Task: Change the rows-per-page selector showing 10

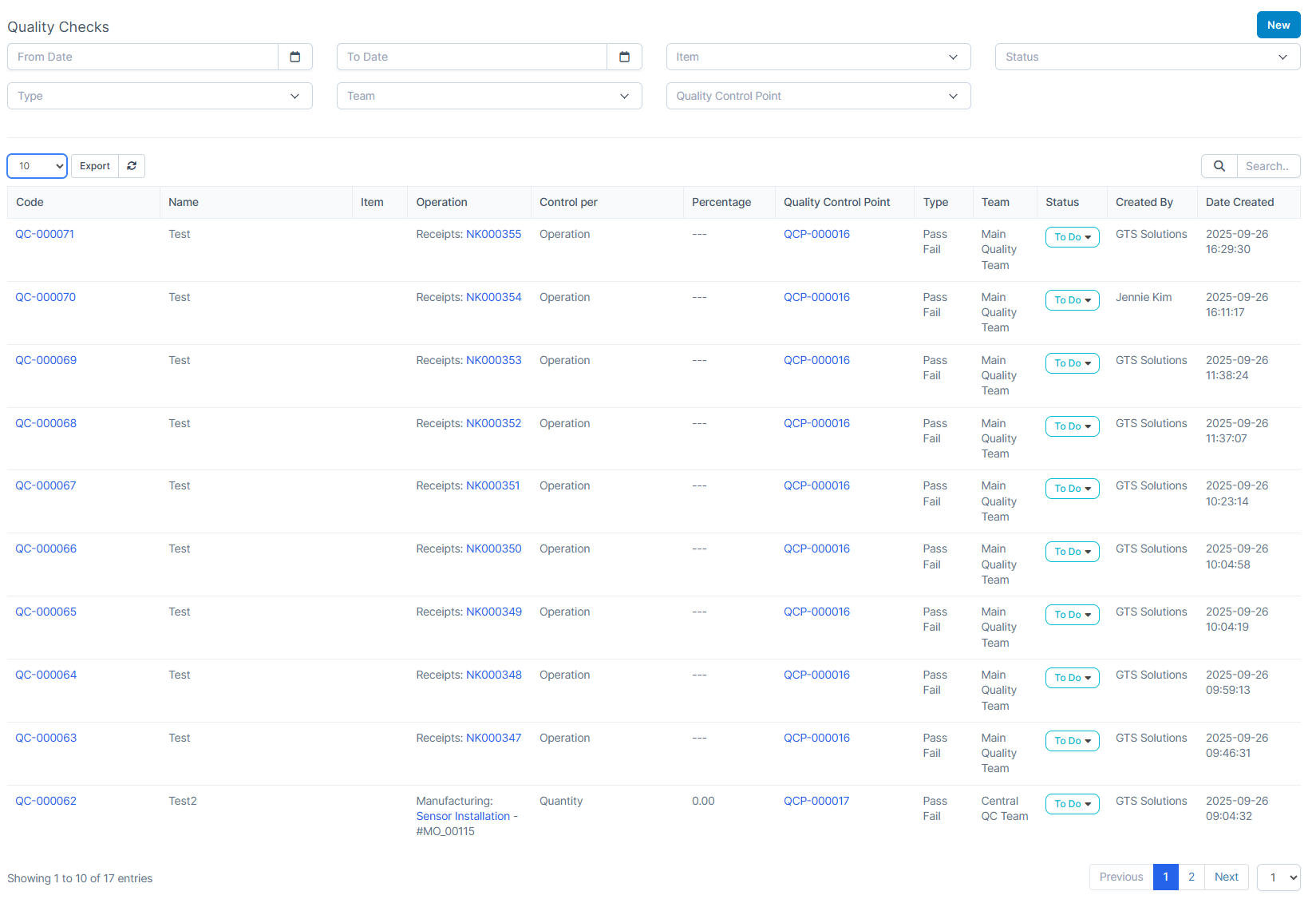Action: (x=38, y=166)
